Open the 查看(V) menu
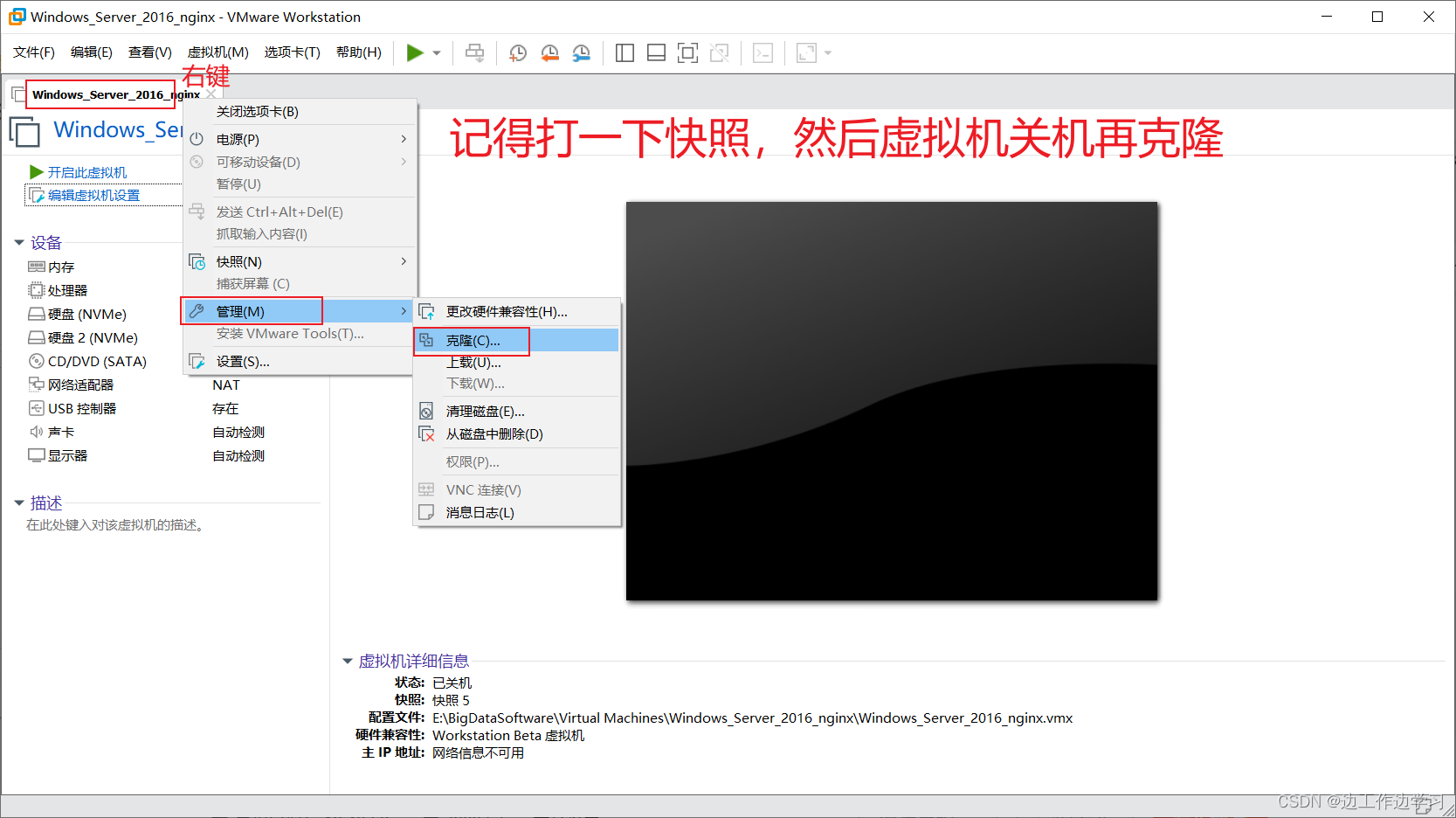 pos(150,52)
